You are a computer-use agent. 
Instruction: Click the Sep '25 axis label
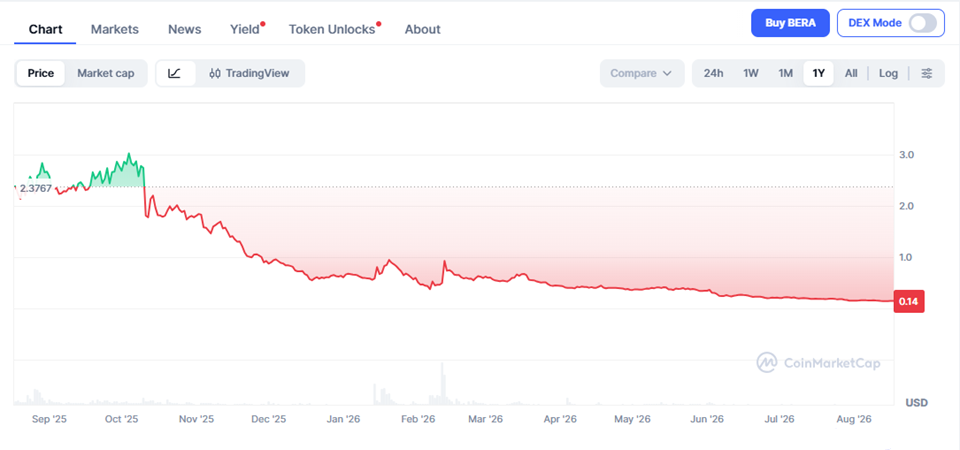point(48,419)
